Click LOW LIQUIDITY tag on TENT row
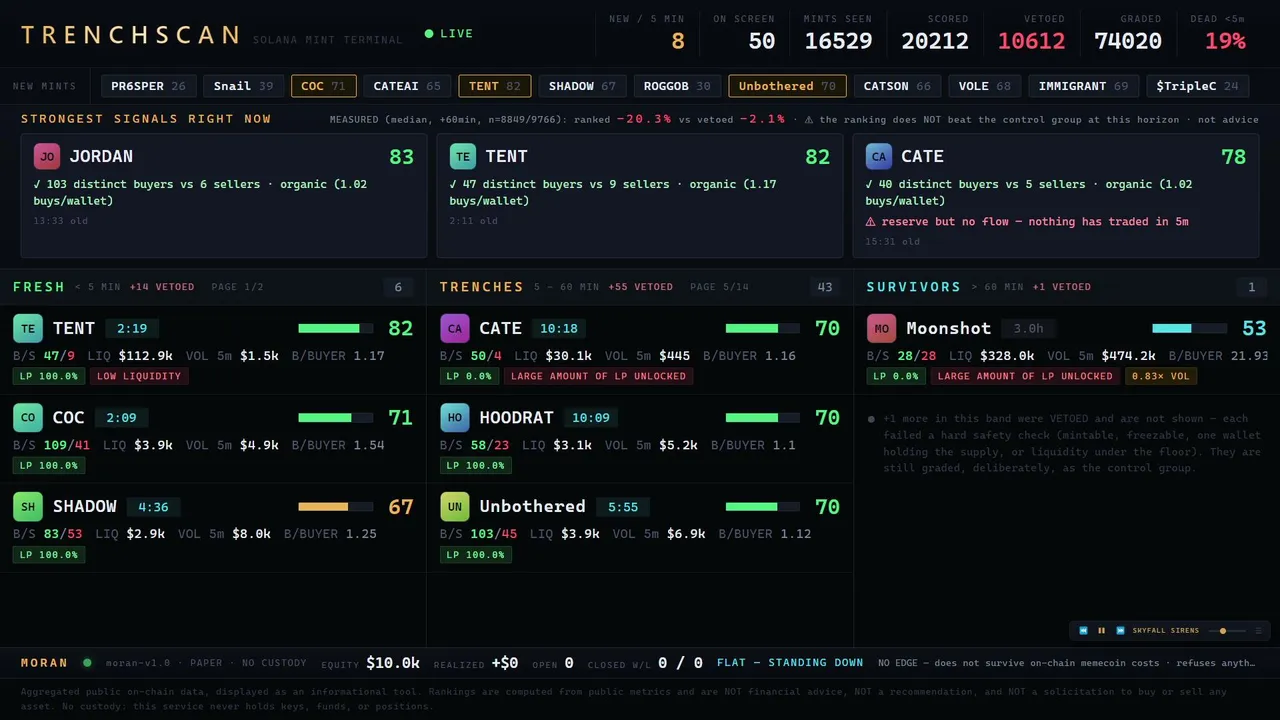Viewport: 1280px width, 720px height. pos(139,377)
